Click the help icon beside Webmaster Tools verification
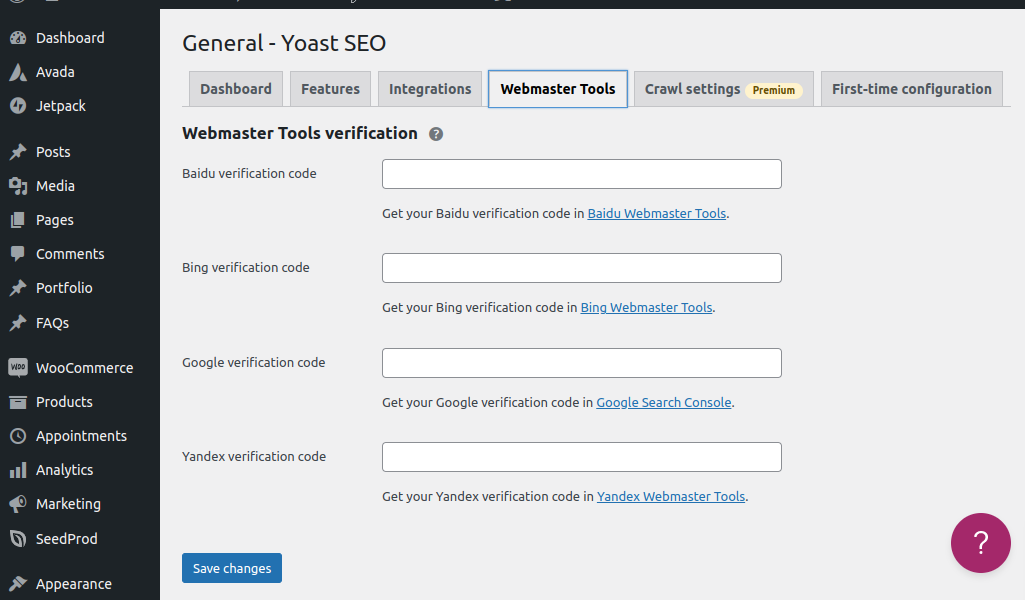 436,134
